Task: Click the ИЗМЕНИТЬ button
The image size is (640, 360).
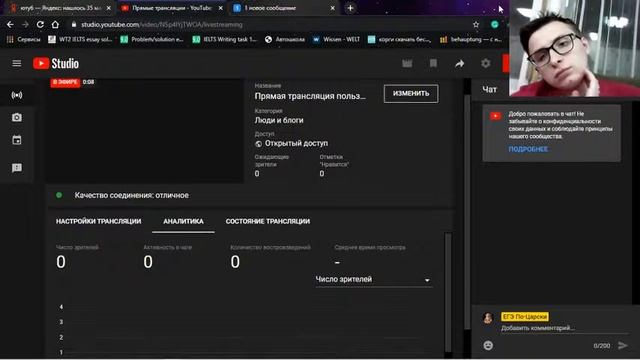Action: point(411,93)
